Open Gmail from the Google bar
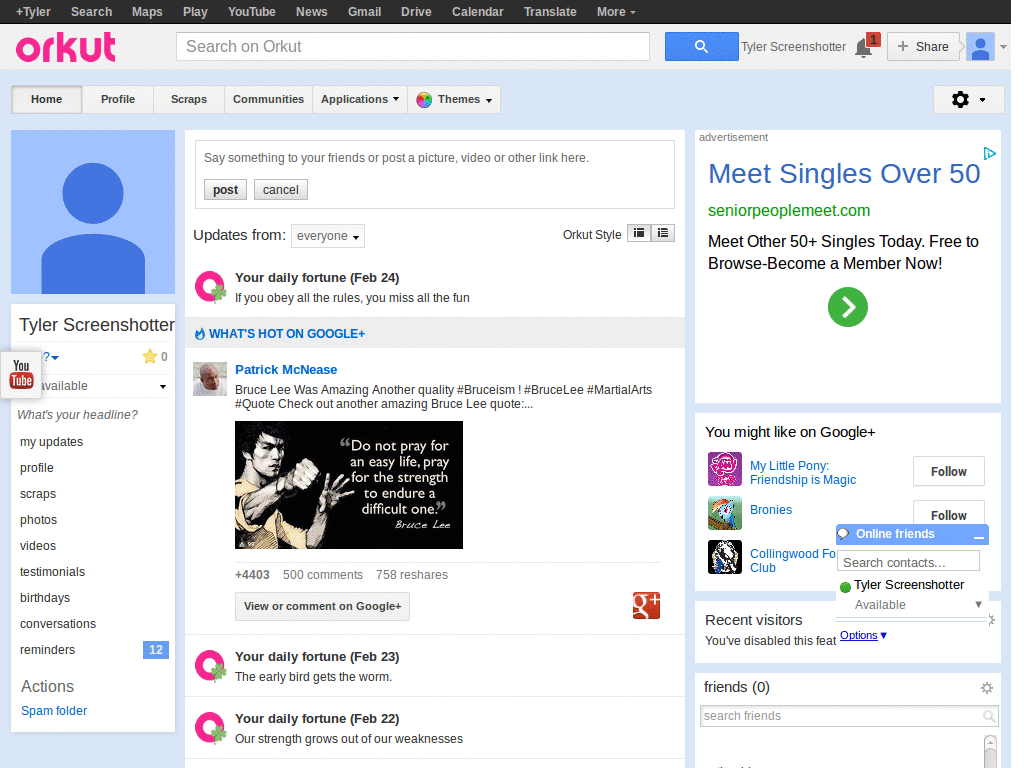1024x768 pixels. click(364, 12)
